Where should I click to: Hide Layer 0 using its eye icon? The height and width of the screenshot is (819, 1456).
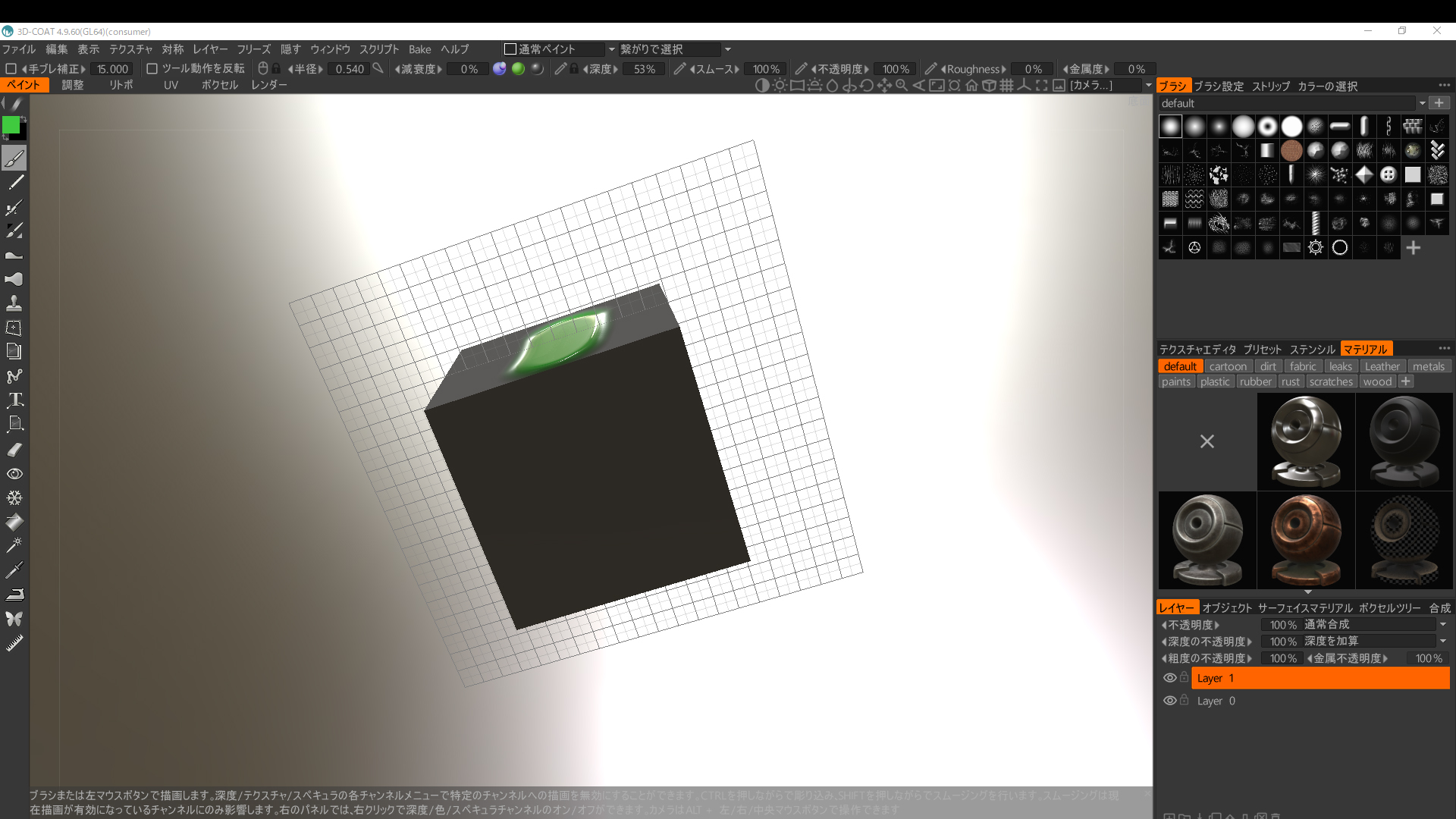(1169, 701)
